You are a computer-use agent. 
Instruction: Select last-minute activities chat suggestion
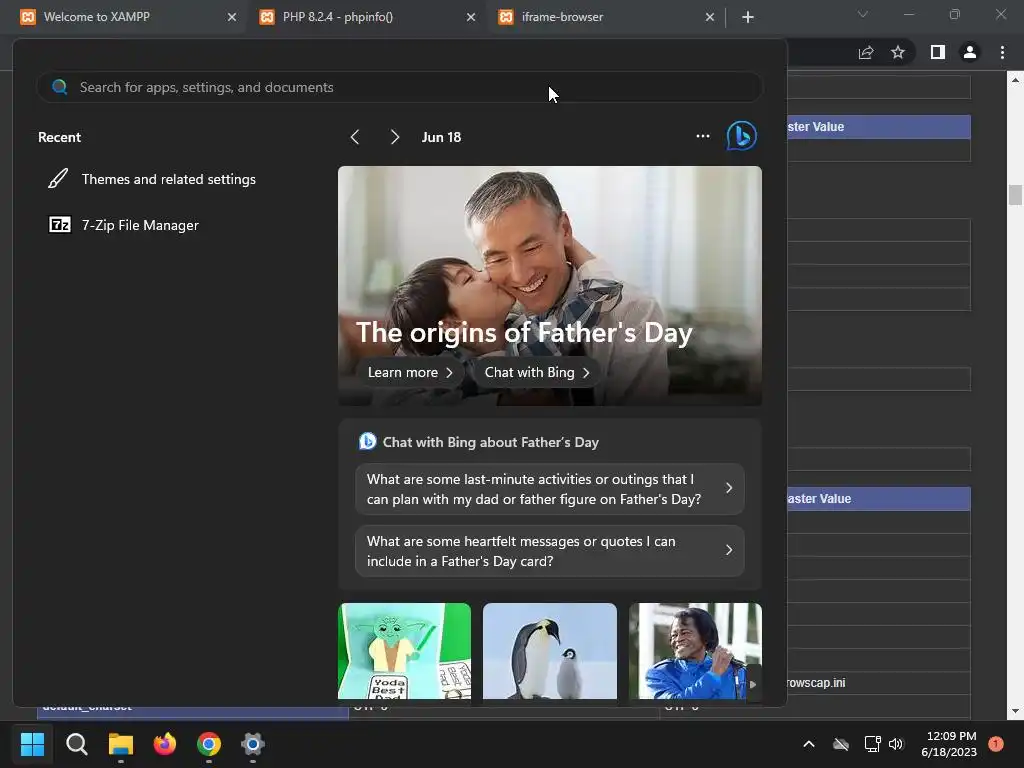point(550,489)
